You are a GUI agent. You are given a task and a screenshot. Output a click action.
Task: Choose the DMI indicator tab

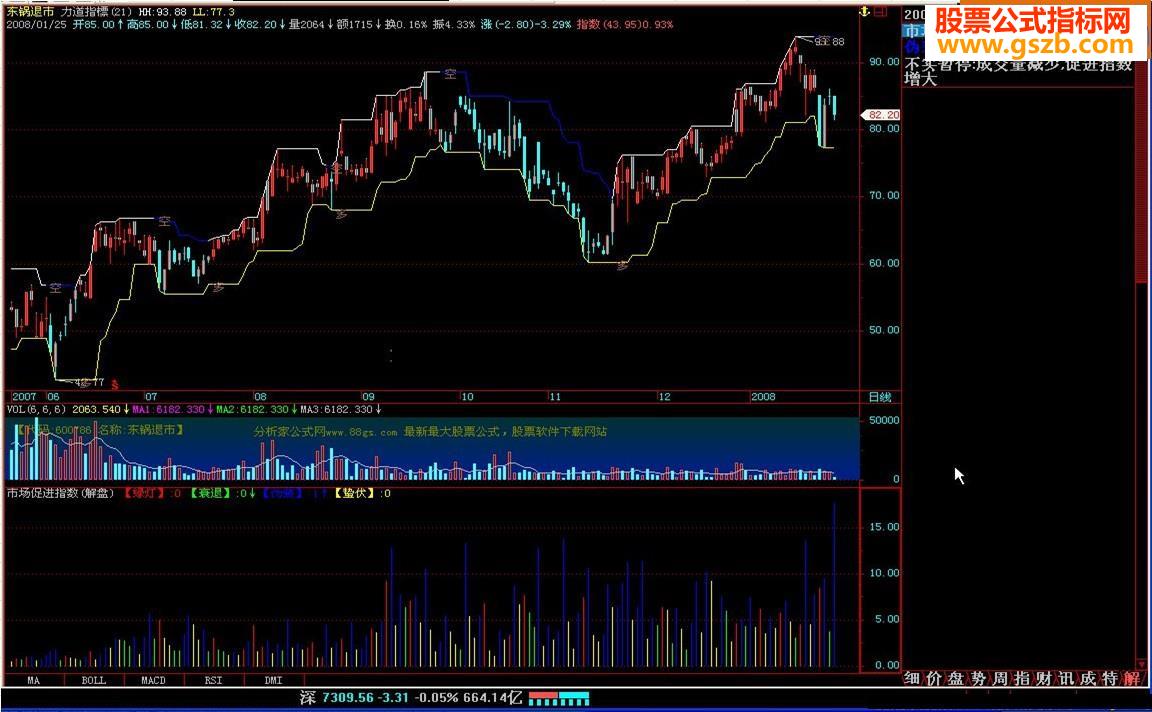click(x=273, y=680)
